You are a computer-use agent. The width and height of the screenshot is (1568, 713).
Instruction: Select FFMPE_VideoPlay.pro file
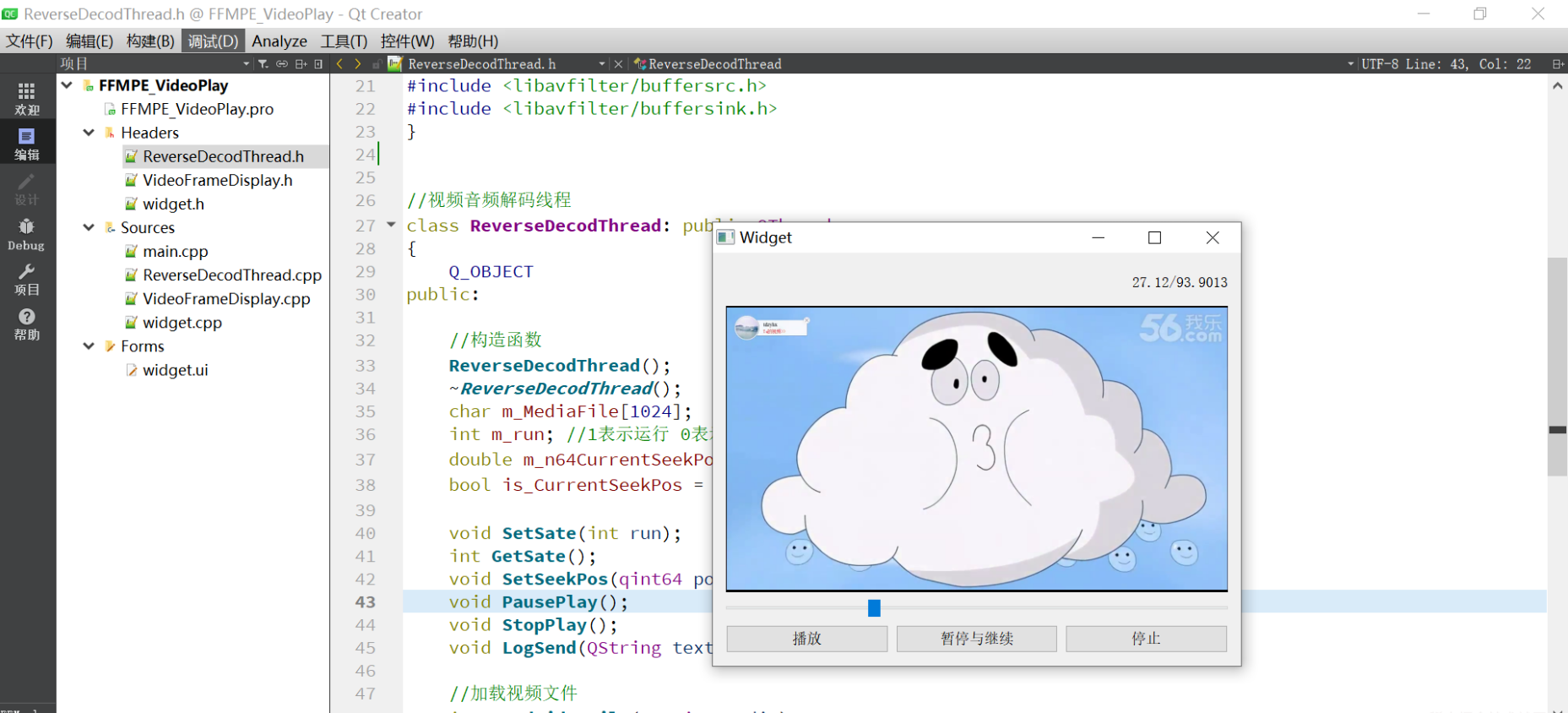[x=197, y=109]
